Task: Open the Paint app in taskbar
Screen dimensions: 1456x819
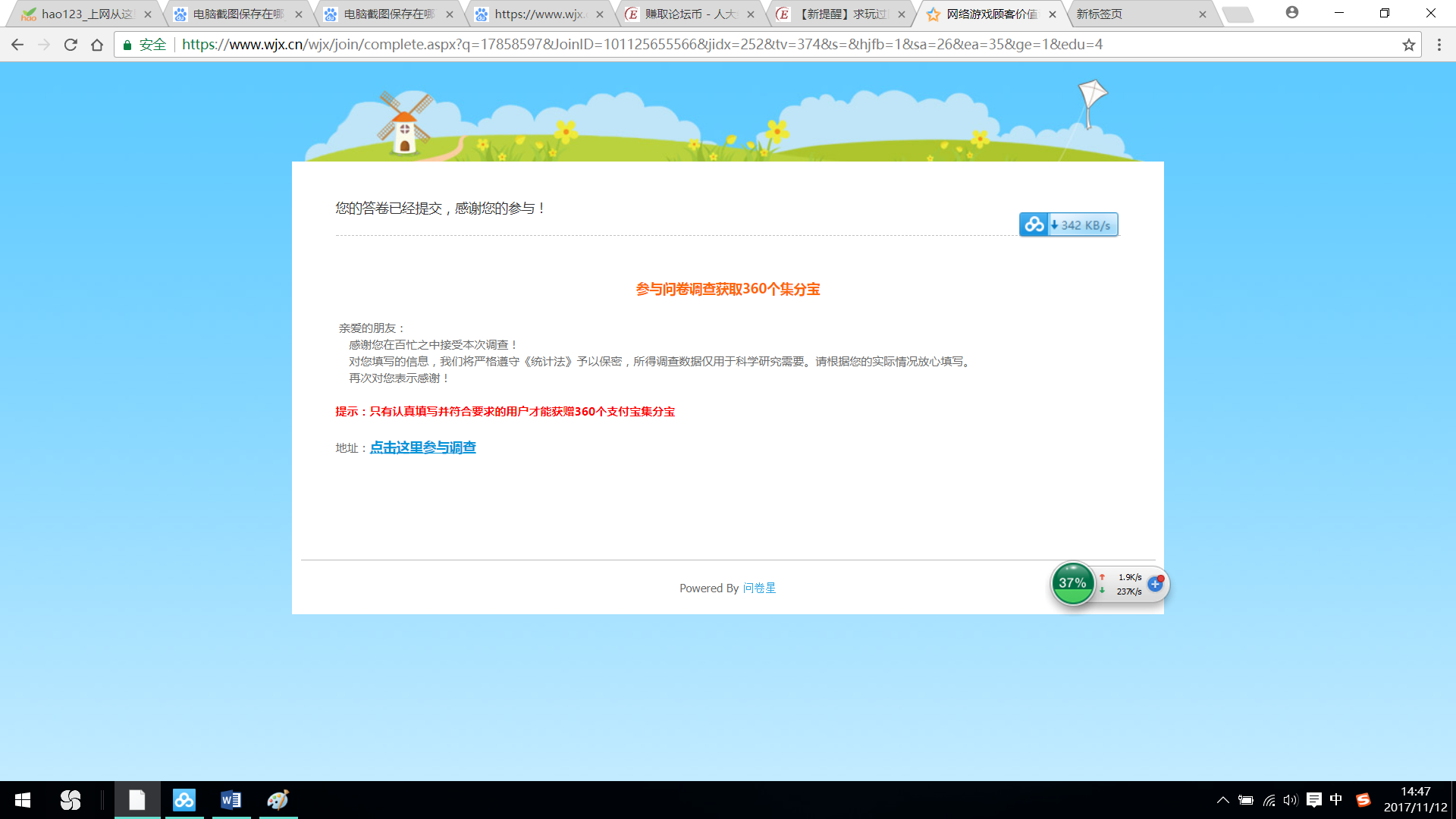Action: 278,800
